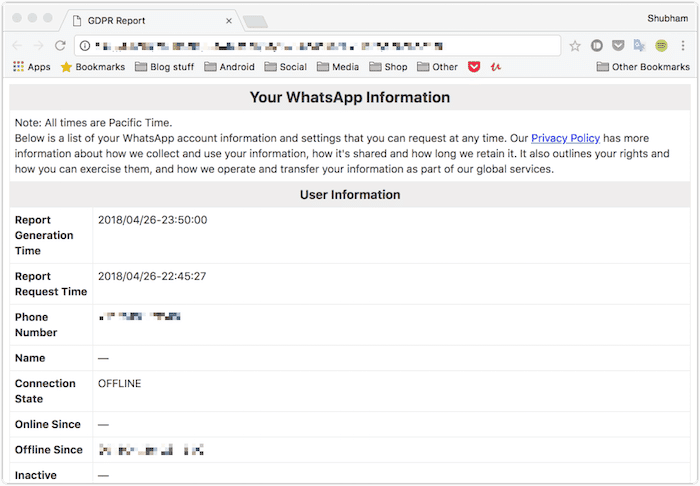The image size is (700, 486).
Task: Click the value 2018/04/26-23:50:00
Action: (153, 220)
